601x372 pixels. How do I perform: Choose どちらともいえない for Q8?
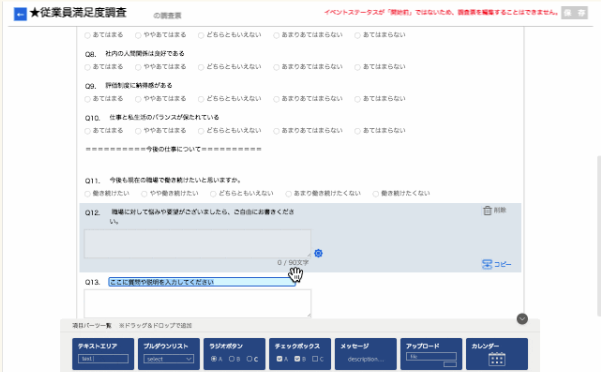[201, 67]
